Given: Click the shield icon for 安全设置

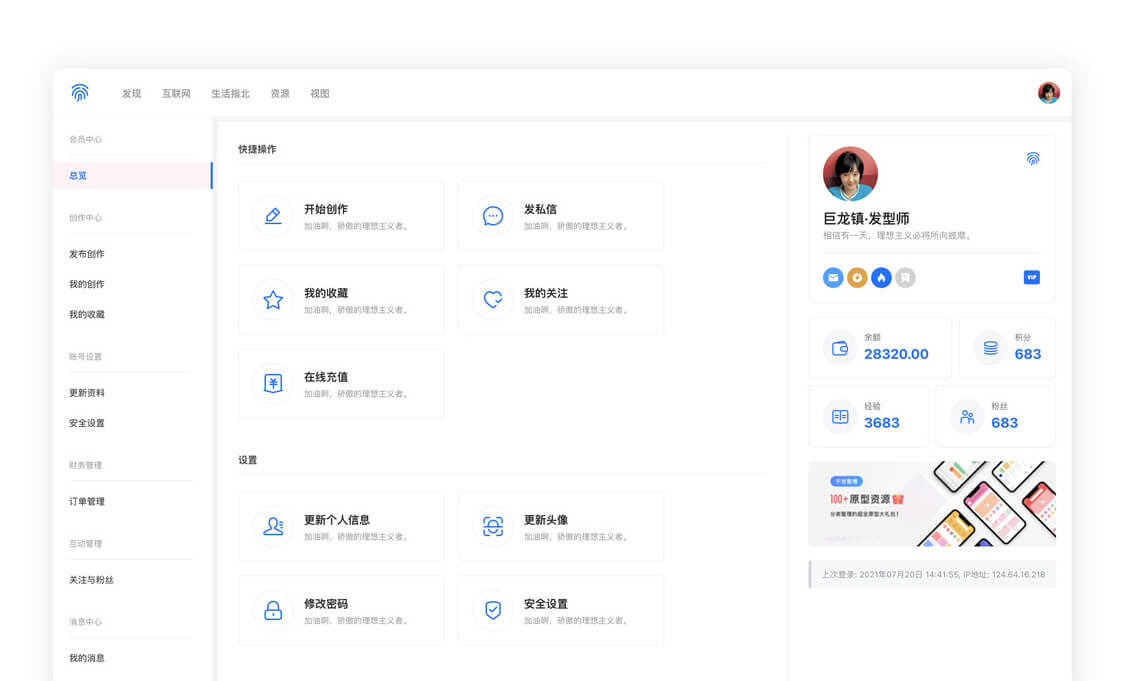Looking at the screenshot, I should 493,610.
